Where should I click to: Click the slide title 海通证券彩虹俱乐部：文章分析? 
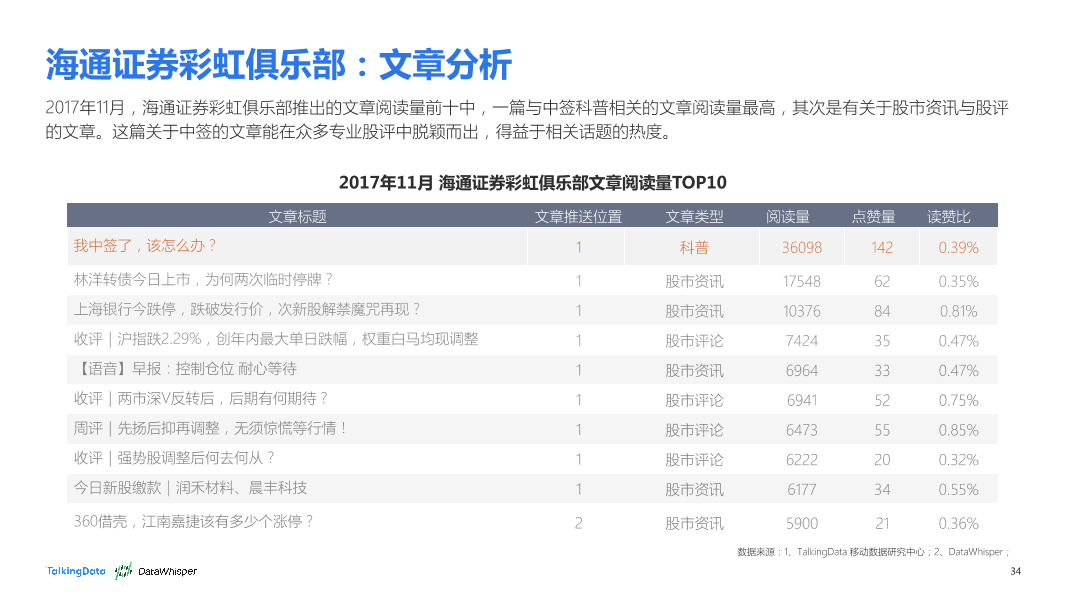pyautogui.click(x=279, y=65)
